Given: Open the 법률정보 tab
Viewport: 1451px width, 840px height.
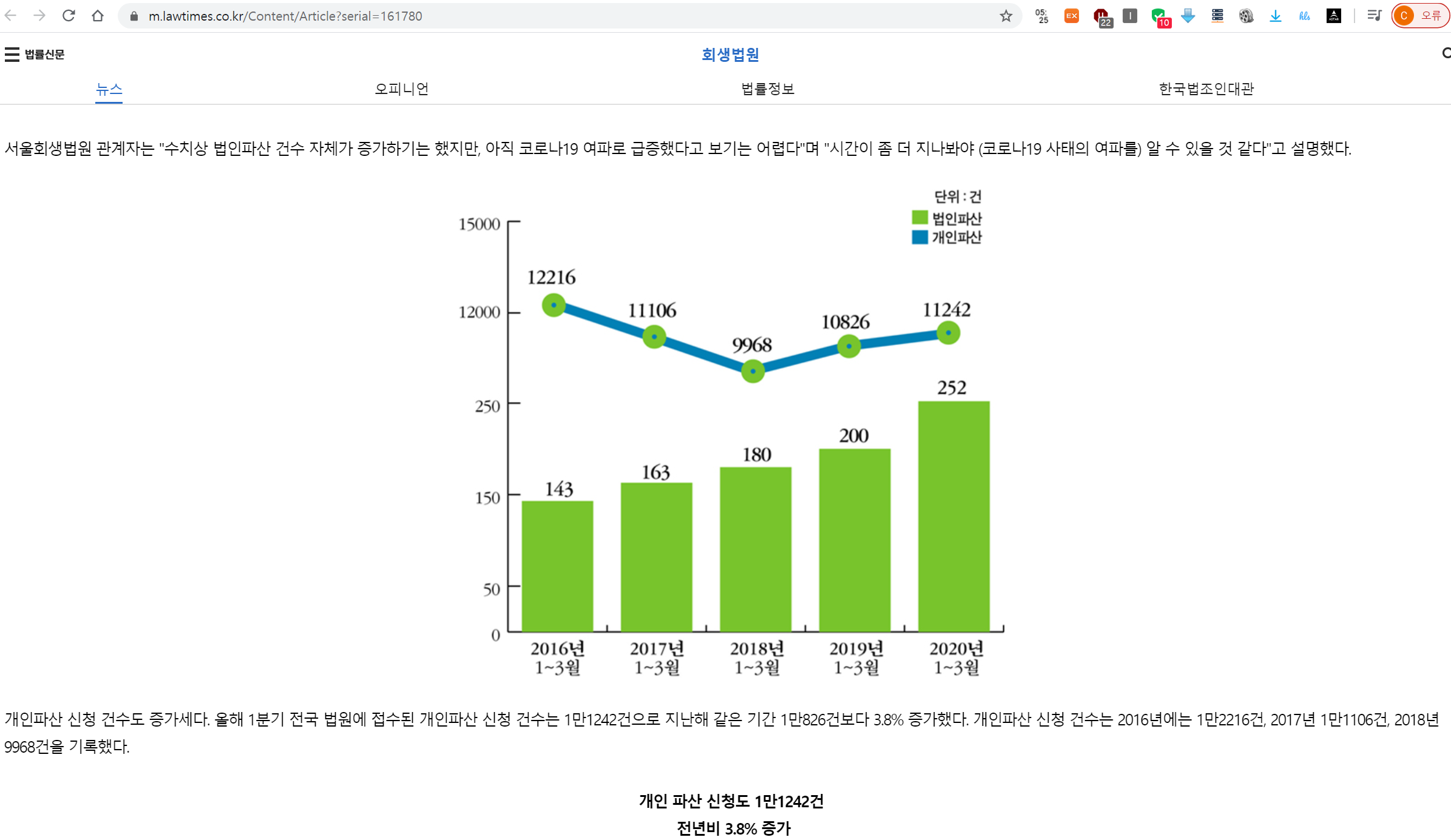Looking at the screenshot, I should point(768,89).
